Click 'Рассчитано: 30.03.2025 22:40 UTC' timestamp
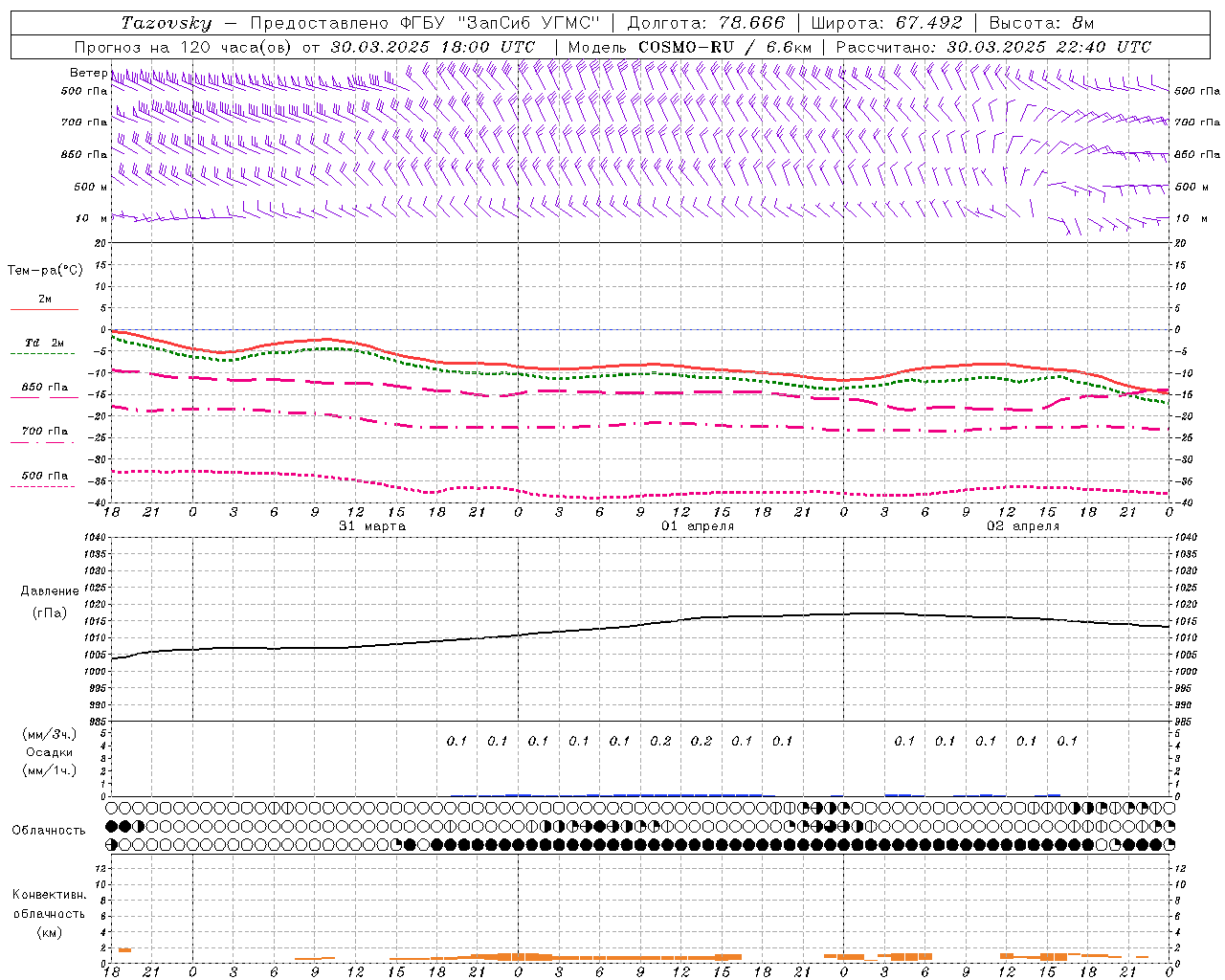Viewport: 1225px width, 980px height. tap(993, 47)
